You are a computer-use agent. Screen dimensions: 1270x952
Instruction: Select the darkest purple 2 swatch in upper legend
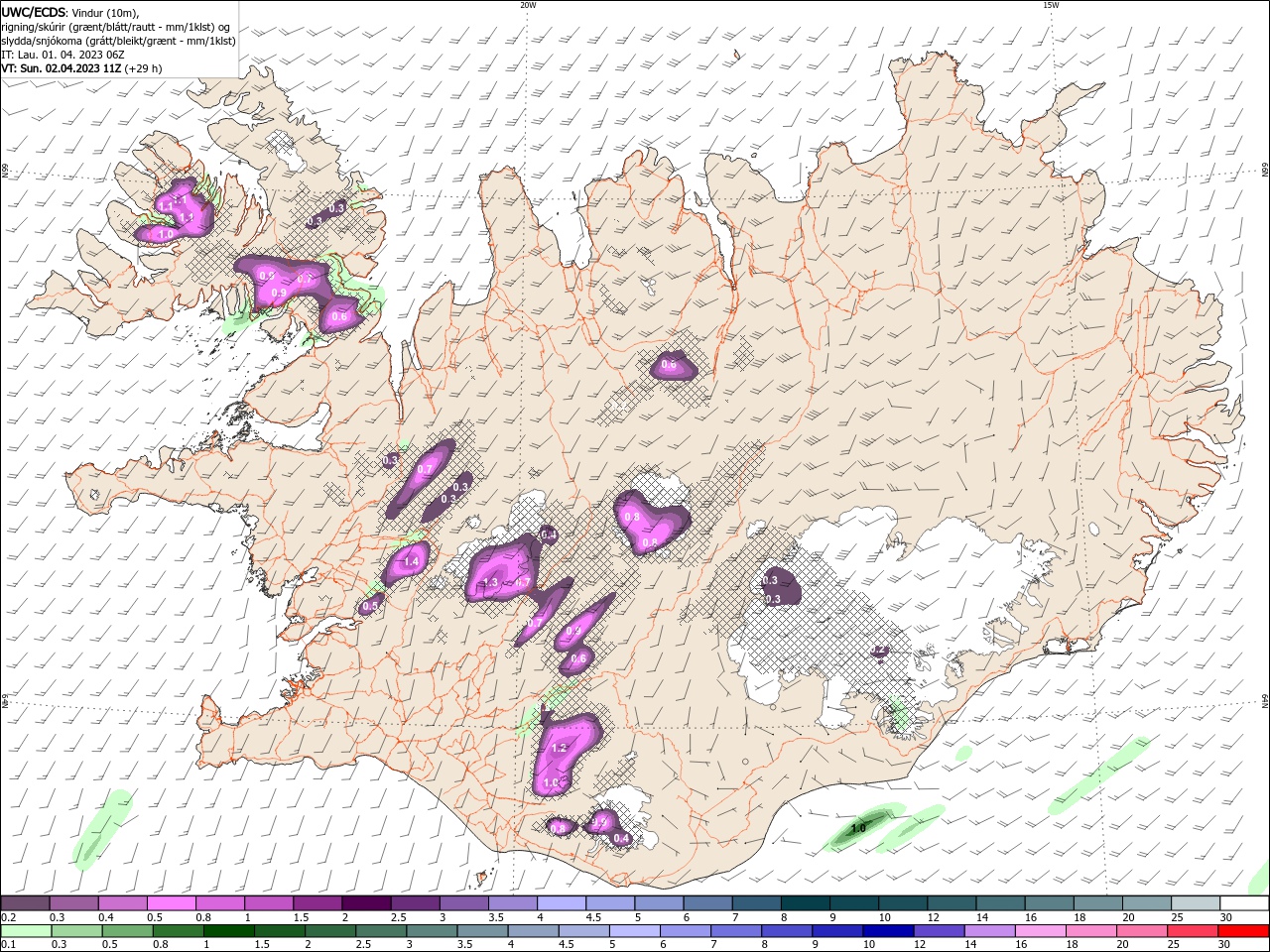(365, 903)
